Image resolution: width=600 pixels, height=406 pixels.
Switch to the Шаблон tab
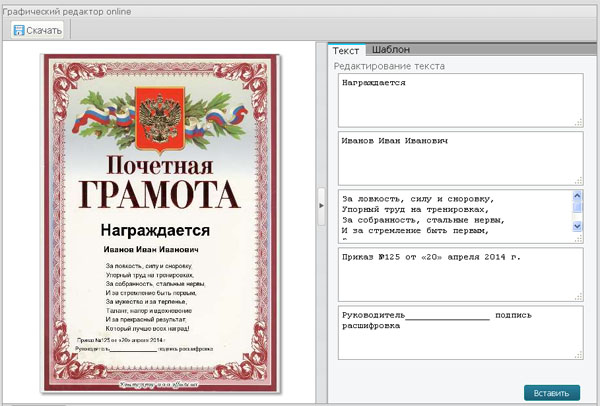point(391,50)
